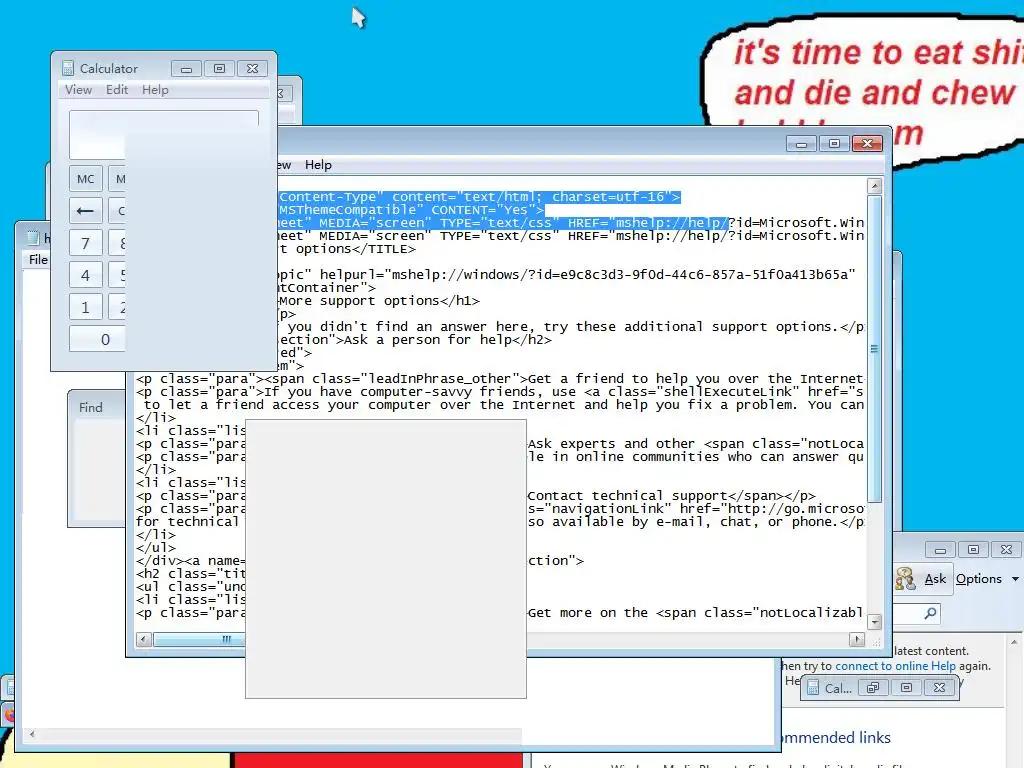This screenshot has width=1024, height=768.
Task: Click digit 4 on the Calculator
Action: [86, 276]
